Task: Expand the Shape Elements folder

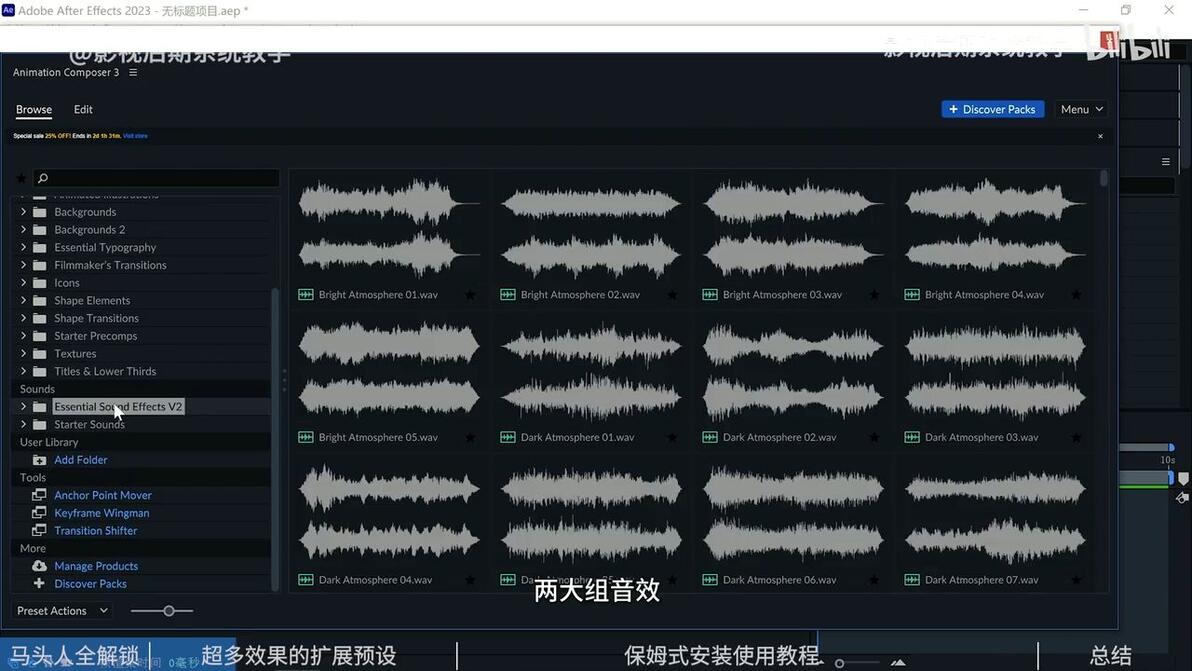Action: (23, 300)
